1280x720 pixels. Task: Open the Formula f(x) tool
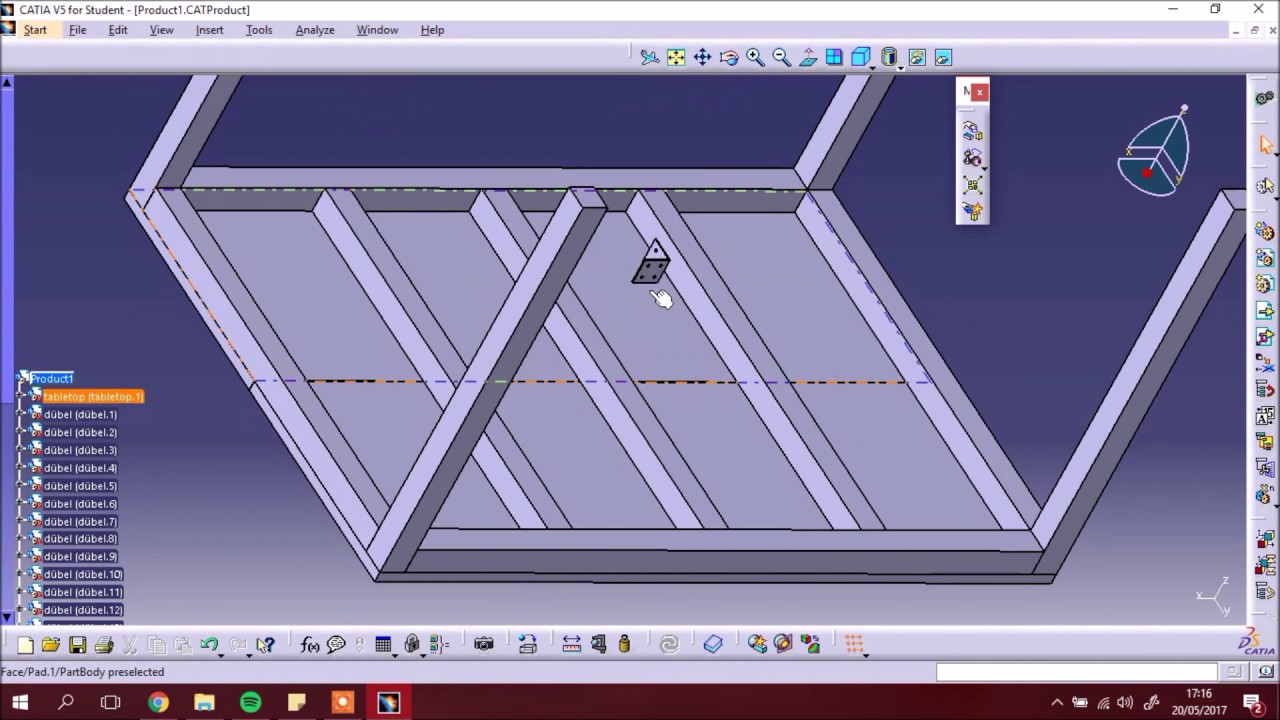[310, 645]
